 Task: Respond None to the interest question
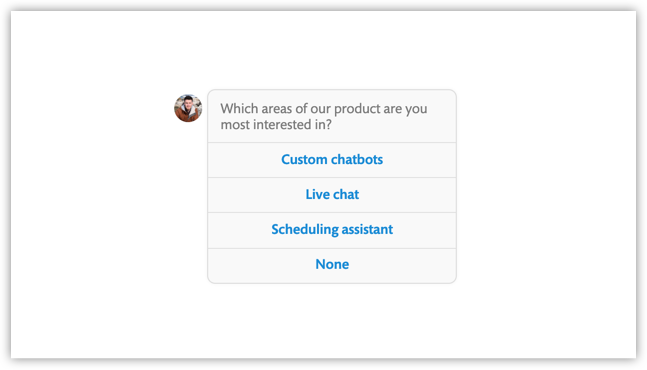[x=332, y=265]
